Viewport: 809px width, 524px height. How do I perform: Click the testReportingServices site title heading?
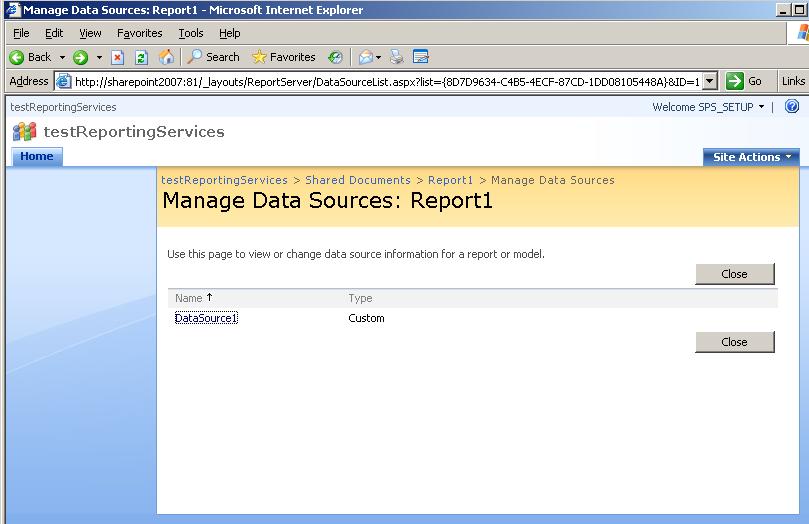[x=134, y=132]
